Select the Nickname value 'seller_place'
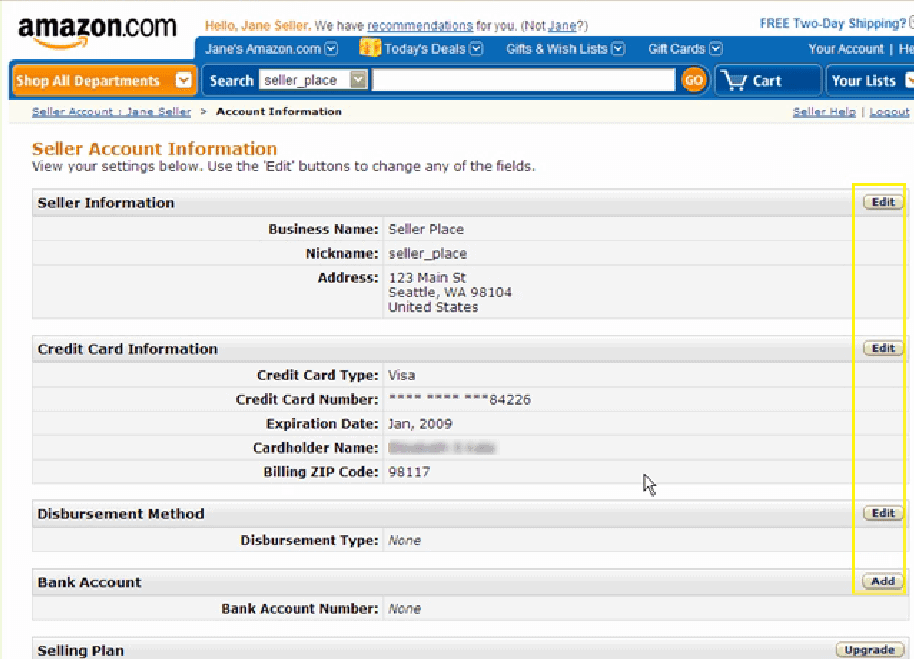The height and width of the screenshot is (659, 914). (x=428, y=253)
